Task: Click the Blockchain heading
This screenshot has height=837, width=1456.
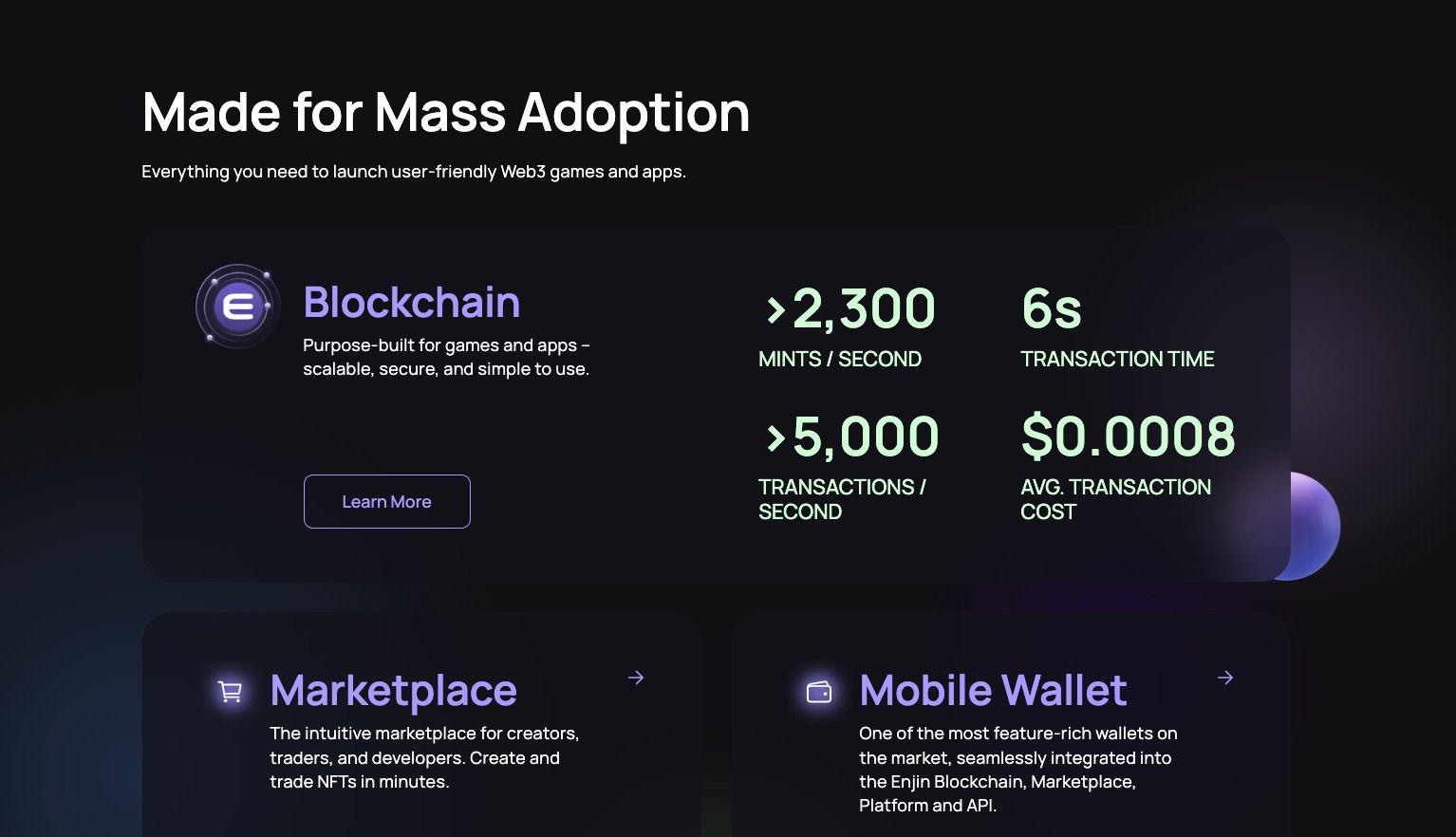Action: tap(411, 303)
